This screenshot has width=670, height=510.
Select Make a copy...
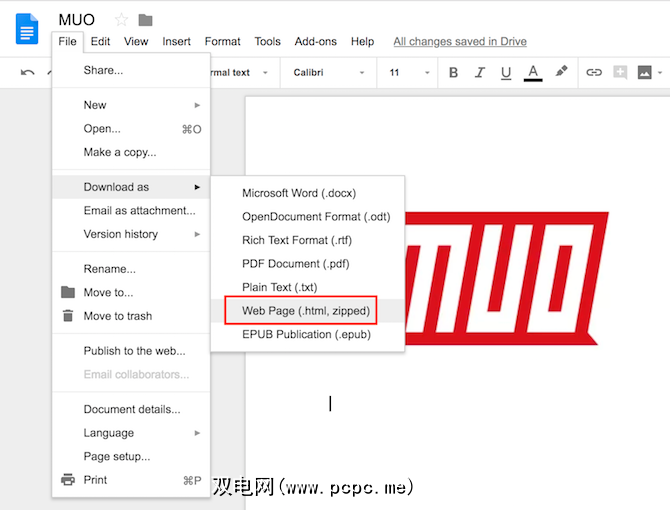131,152
